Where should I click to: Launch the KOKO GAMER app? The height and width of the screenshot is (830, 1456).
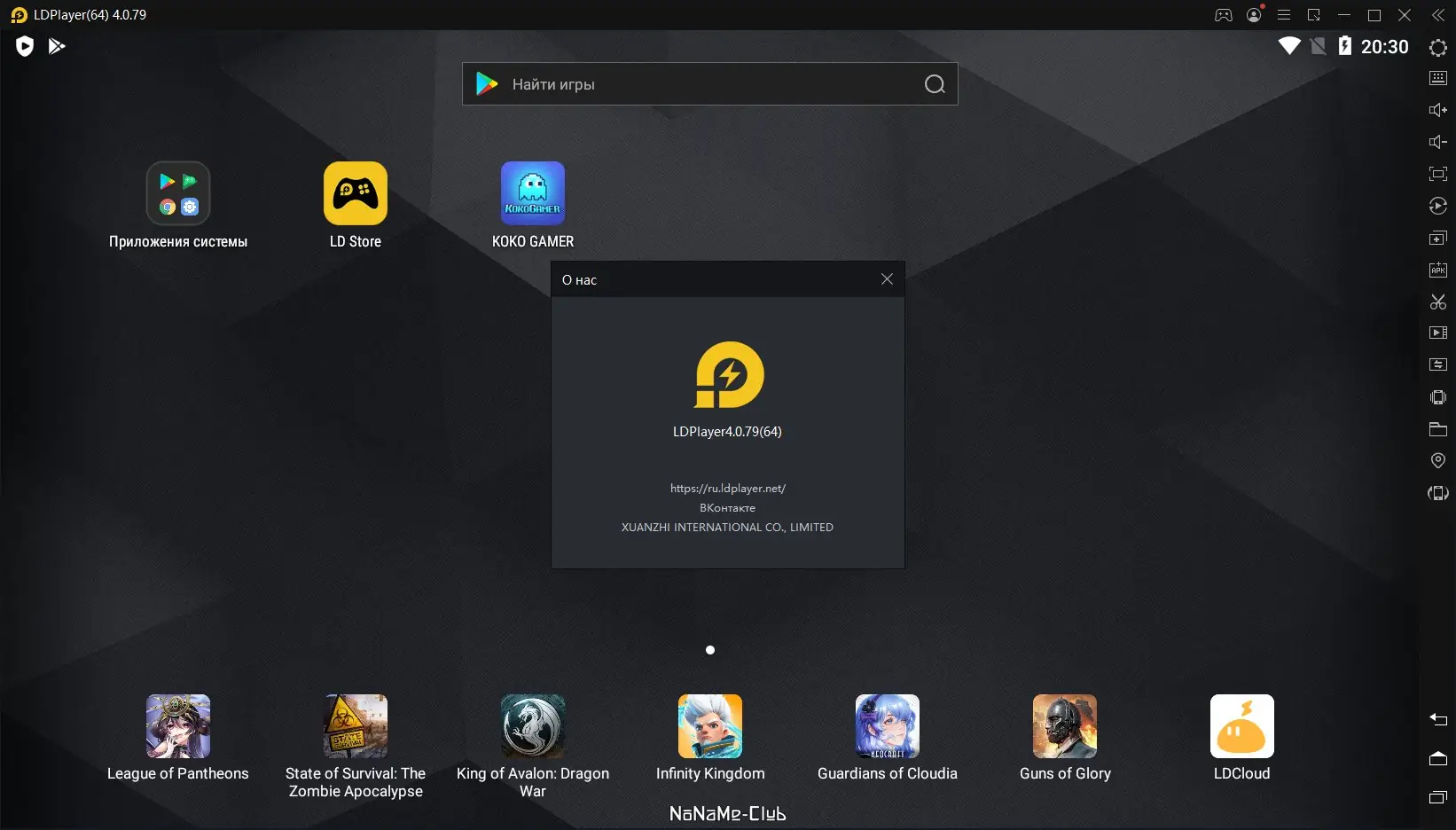point(533,206)
